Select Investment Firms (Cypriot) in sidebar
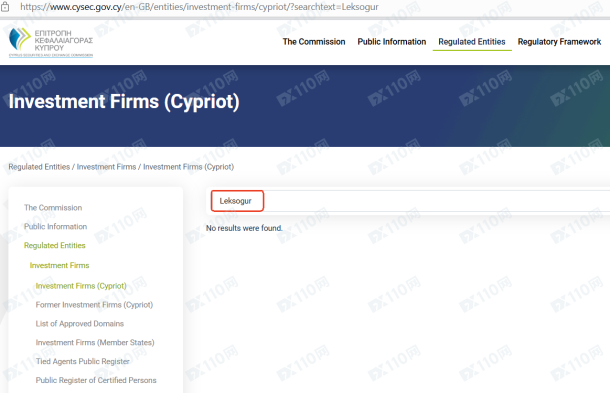Image resolution: width=610 pixels, height=393 pixels. click(x=81, y=286)
